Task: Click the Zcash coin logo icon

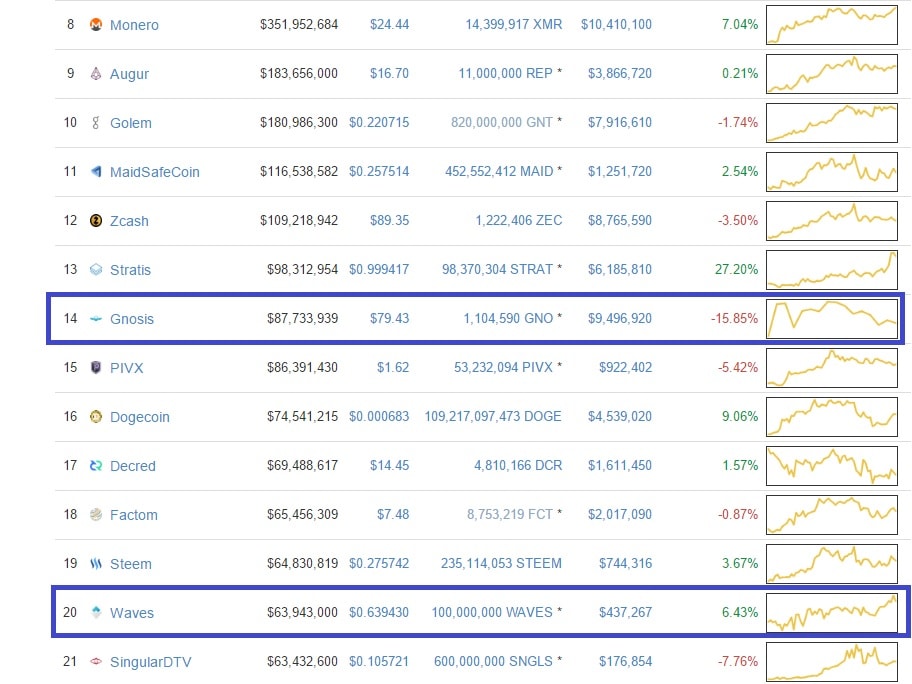Action: coord(96,220)
